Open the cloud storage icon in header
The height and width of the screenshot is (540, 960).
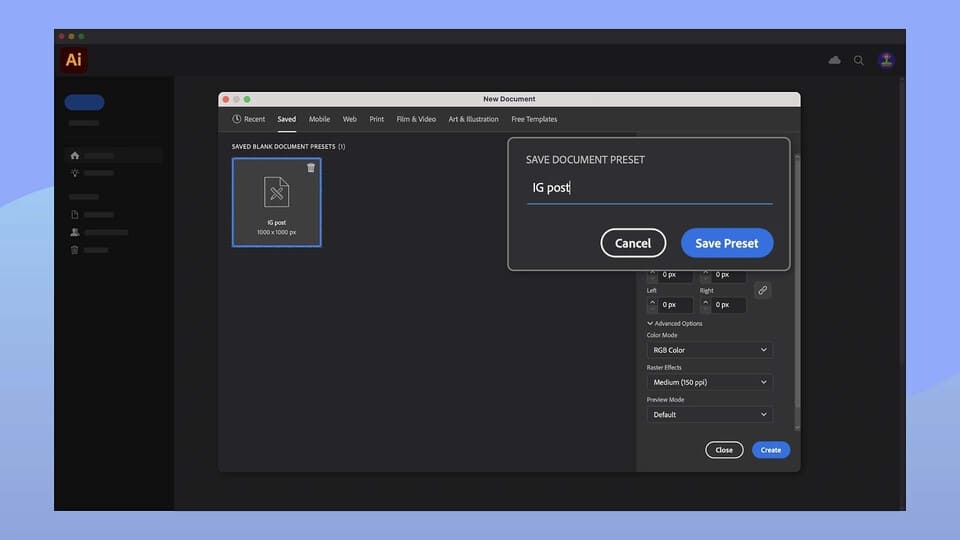834,60
